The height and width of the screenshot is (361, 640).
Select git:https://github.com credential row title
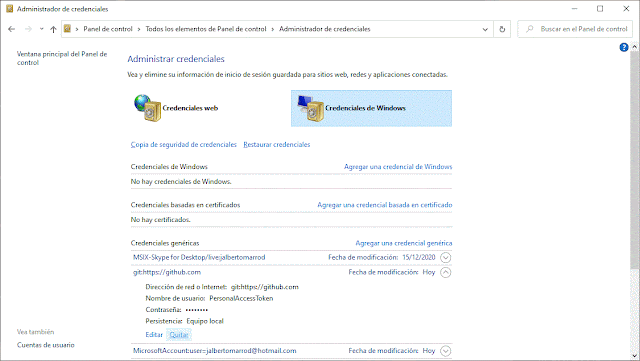(167, 272)
